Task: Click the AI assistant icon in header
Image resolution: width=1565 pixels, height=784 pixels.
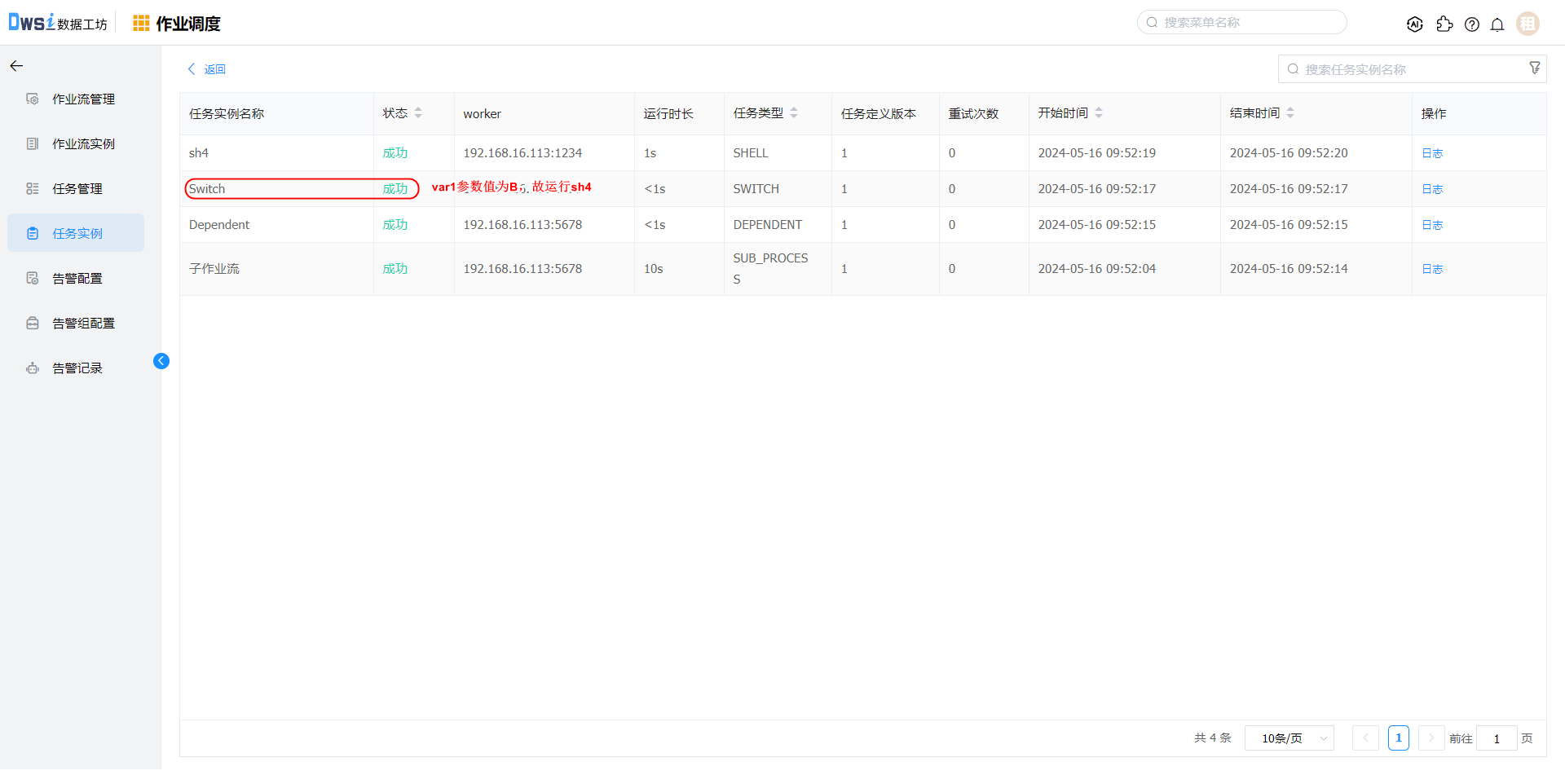Action: [1415, 24]
